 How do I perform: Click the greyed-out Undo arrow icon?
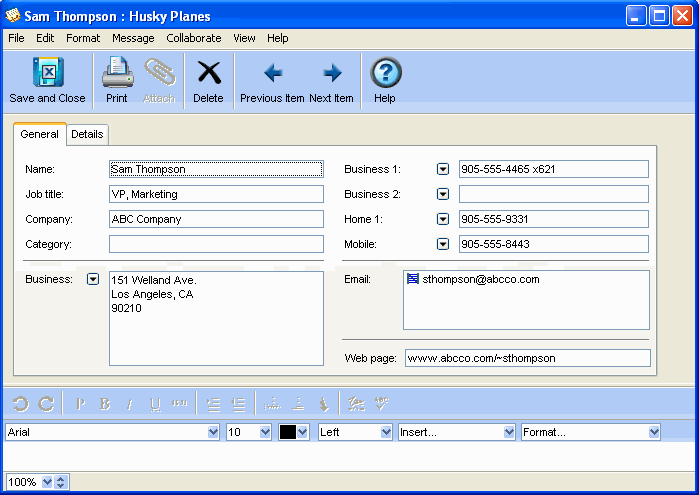tap(20, 404)
